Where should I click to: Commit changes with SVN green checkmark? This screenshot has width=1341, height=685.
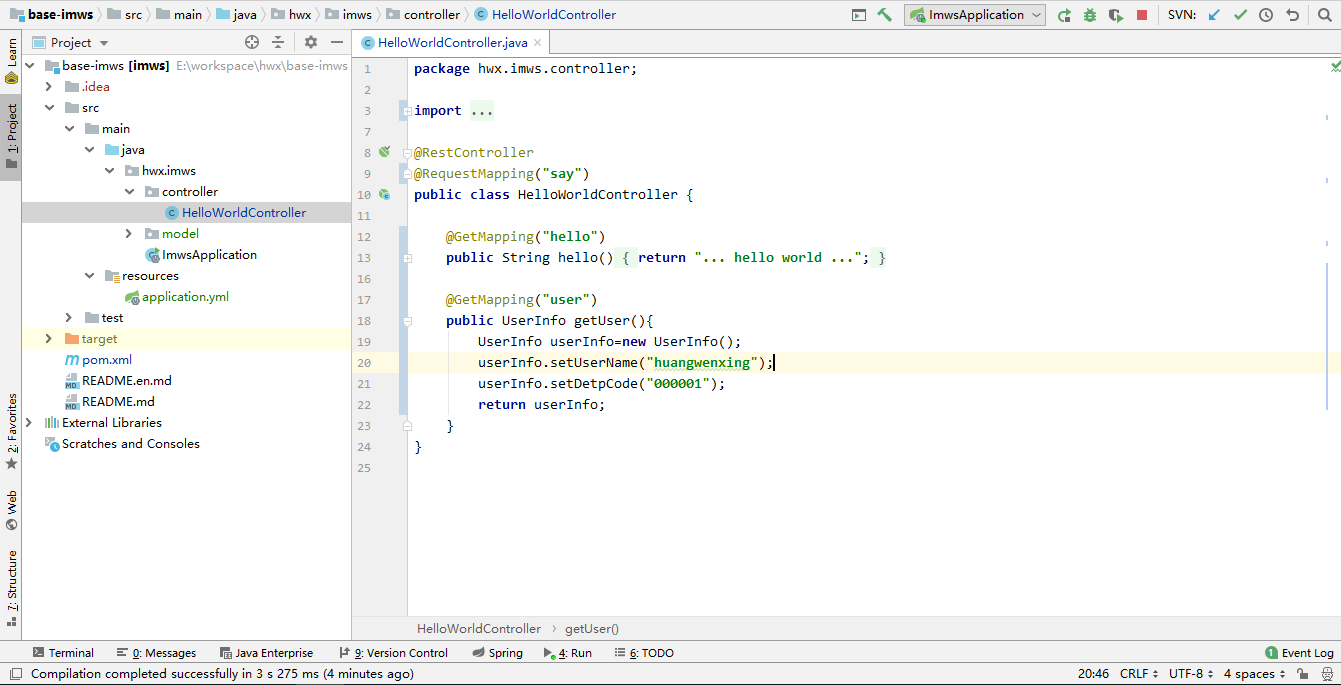pyautogui.click(x=1240, y=15)
